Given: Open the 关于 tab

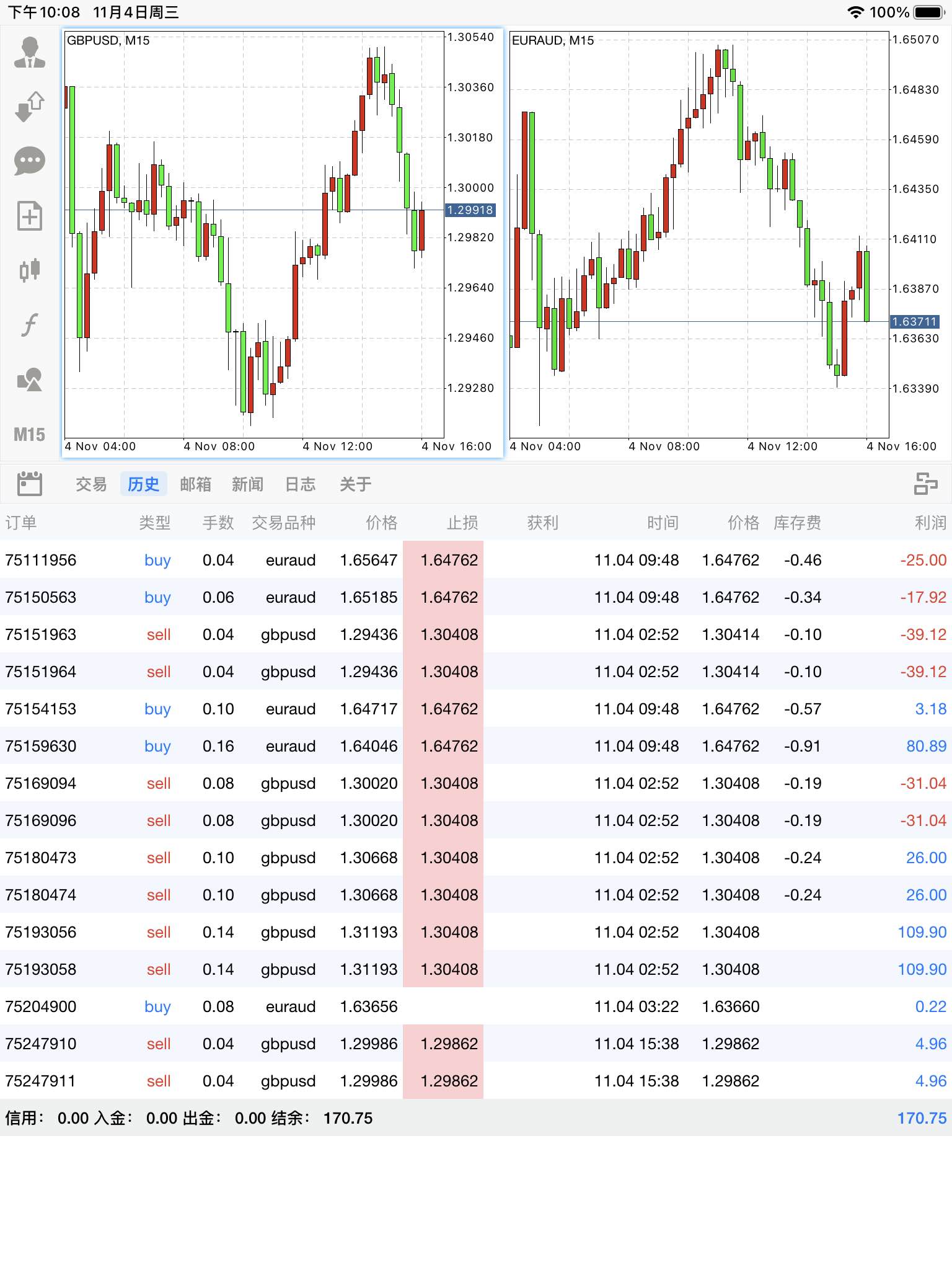Looking at the screenshot, I should 355,484.
